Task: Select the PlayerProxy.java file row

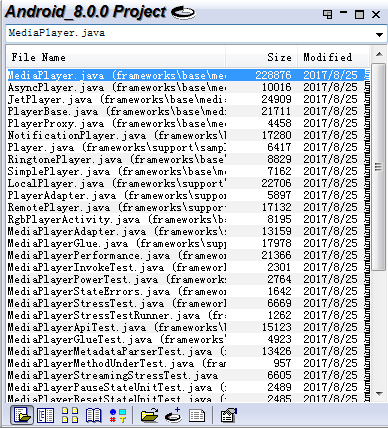Action: pos(188,123)
